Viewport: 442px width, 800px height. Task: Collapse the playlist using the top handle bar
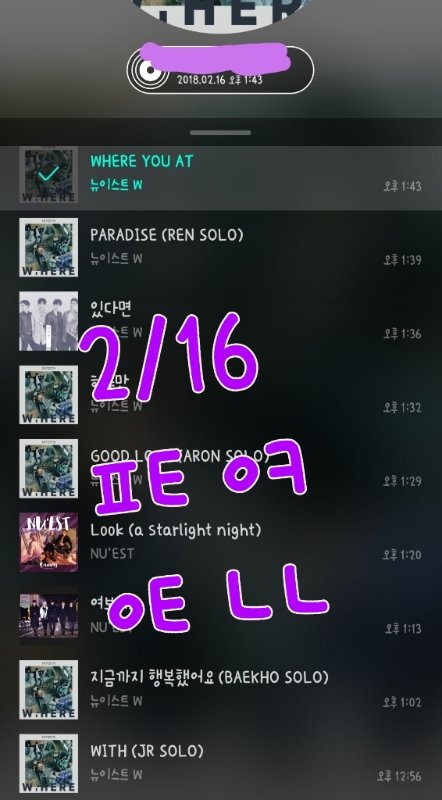220,133
